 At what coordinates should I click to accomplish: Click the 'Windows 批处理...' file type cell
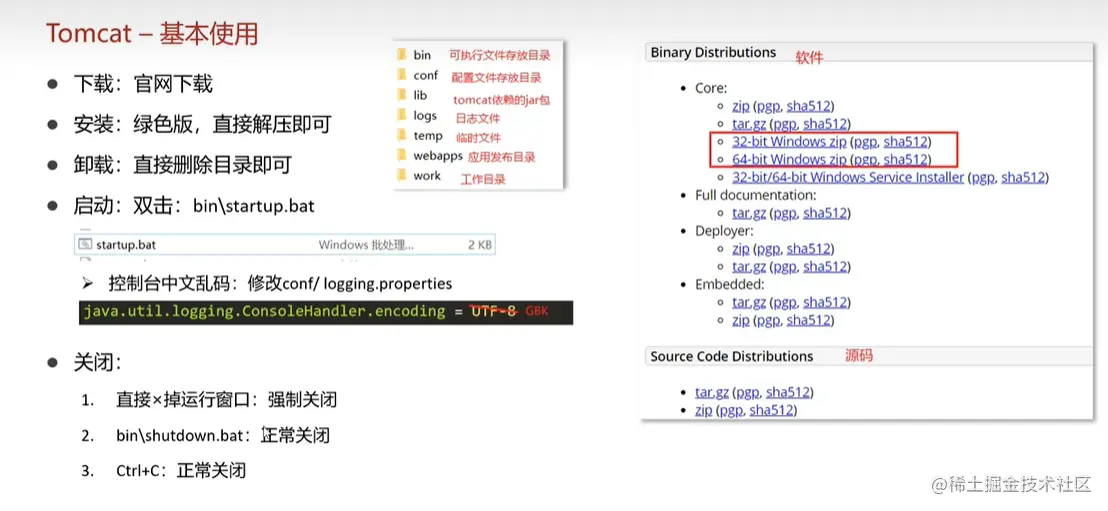click(365, 245)
